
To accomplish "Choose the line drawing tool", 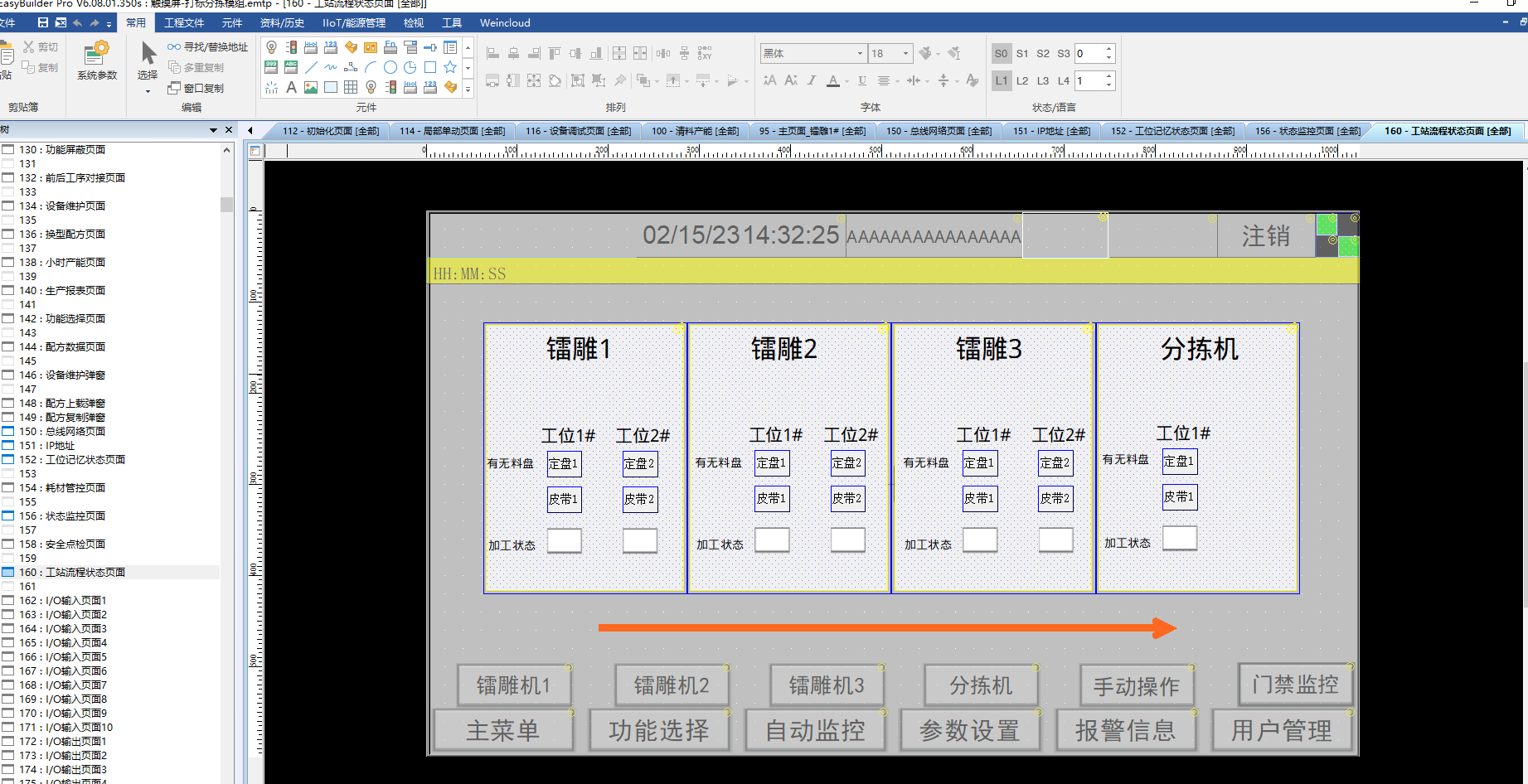I will pos(311,67).
